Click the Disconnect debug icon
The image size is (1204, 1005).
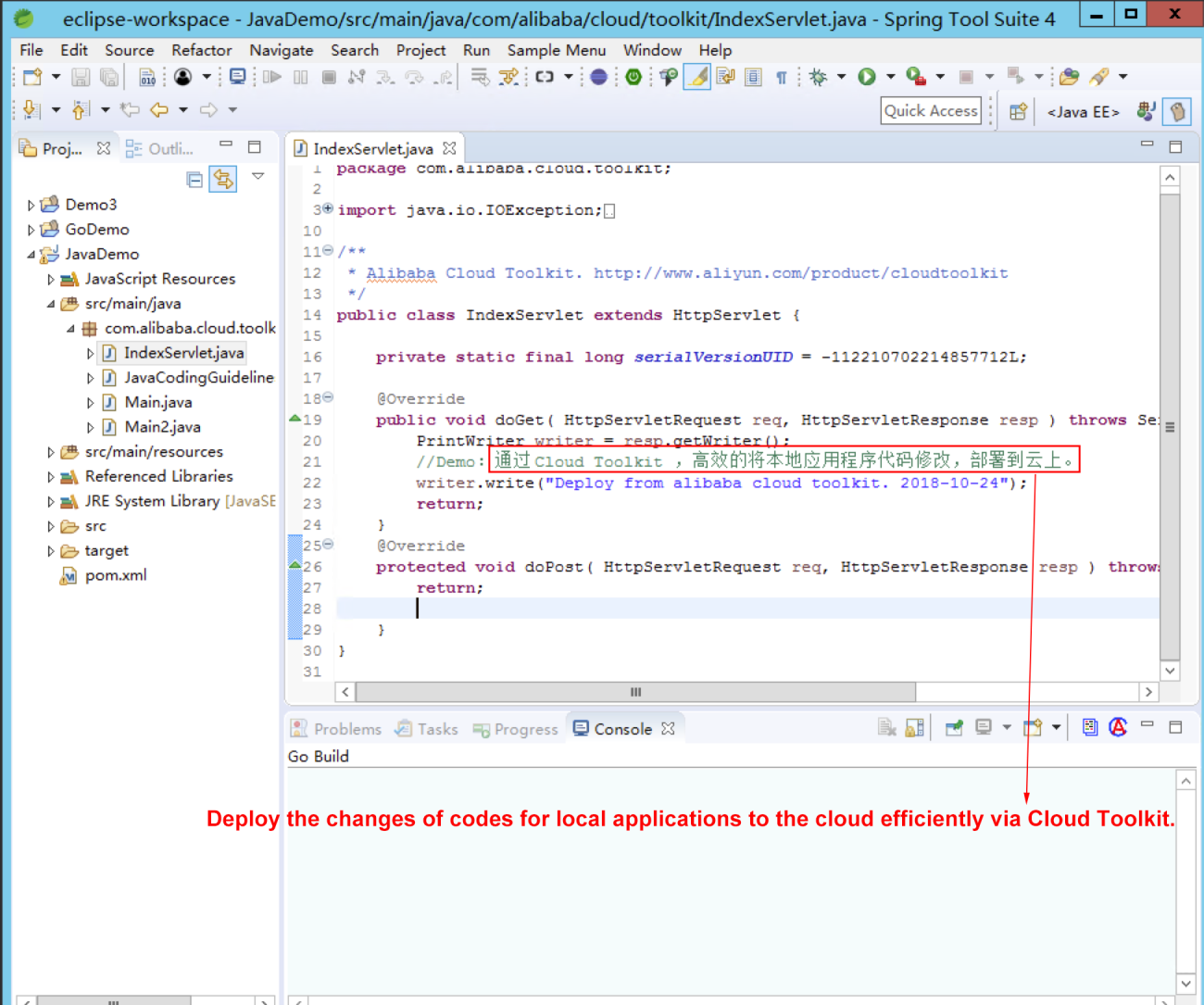coord(357,77)
